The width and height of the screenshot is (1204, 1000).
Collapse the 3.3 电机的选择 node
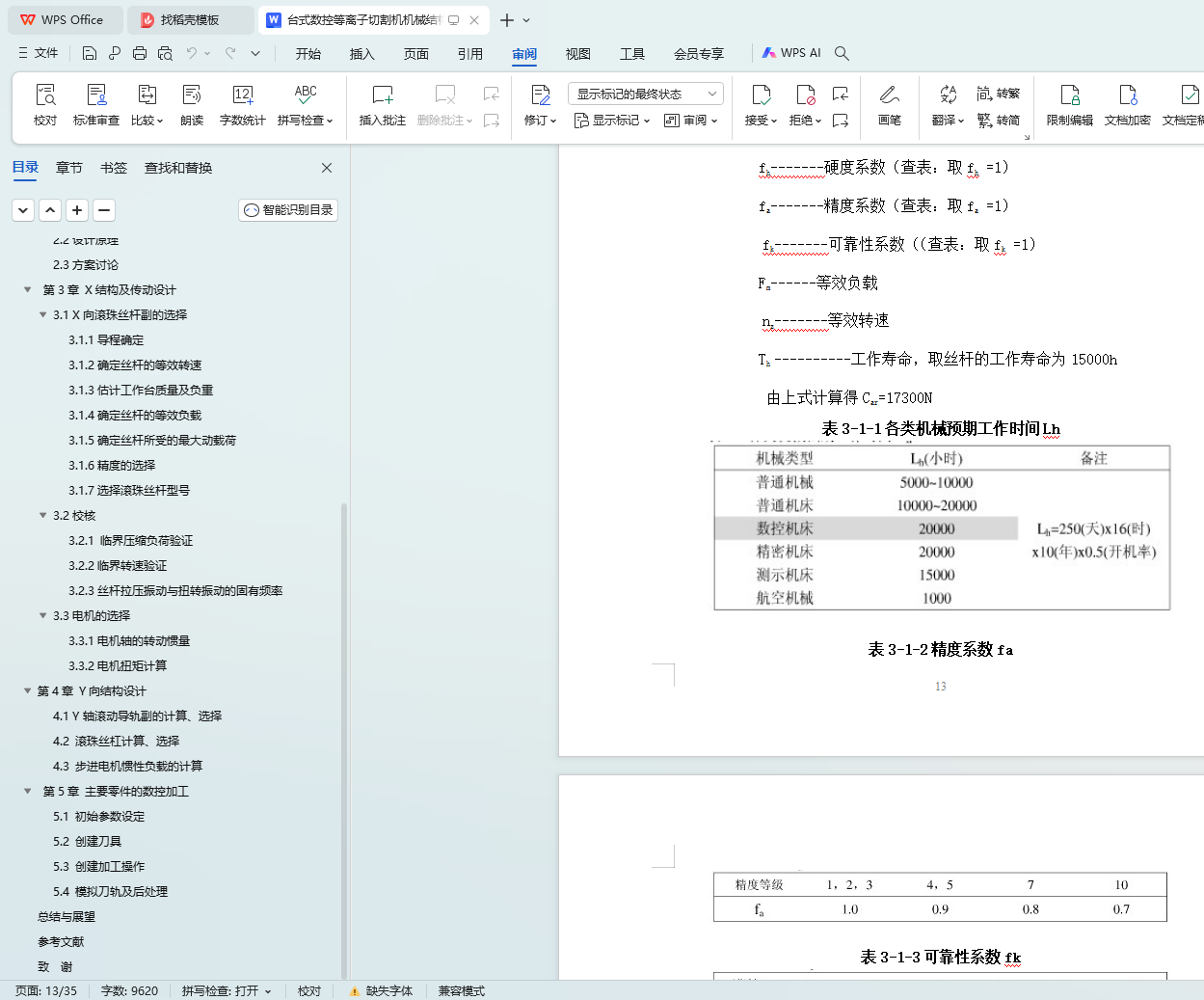pyautogui.click(x=43, y=615)
